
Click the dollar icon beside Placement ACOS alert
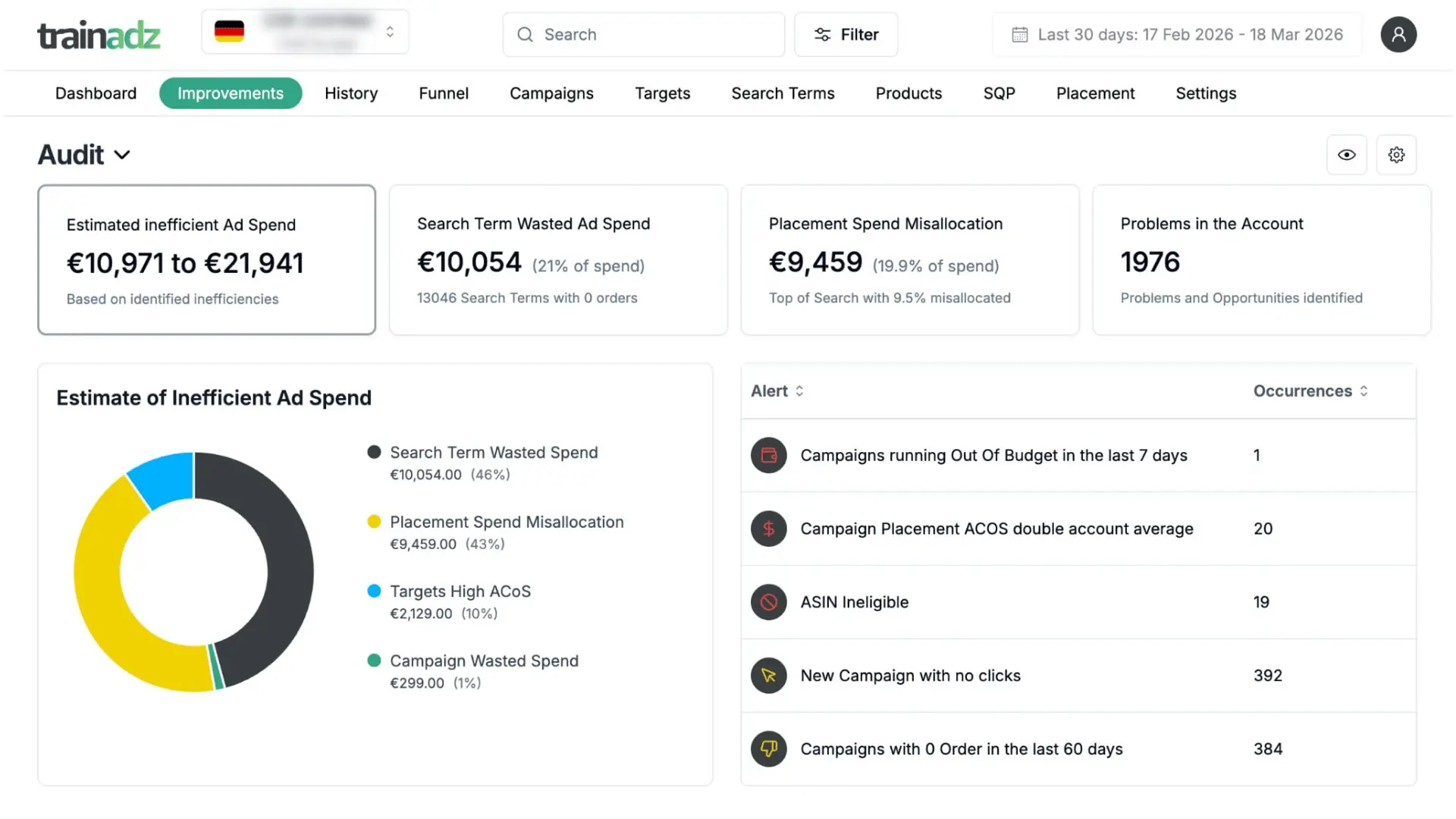click(x=768, y=529)
